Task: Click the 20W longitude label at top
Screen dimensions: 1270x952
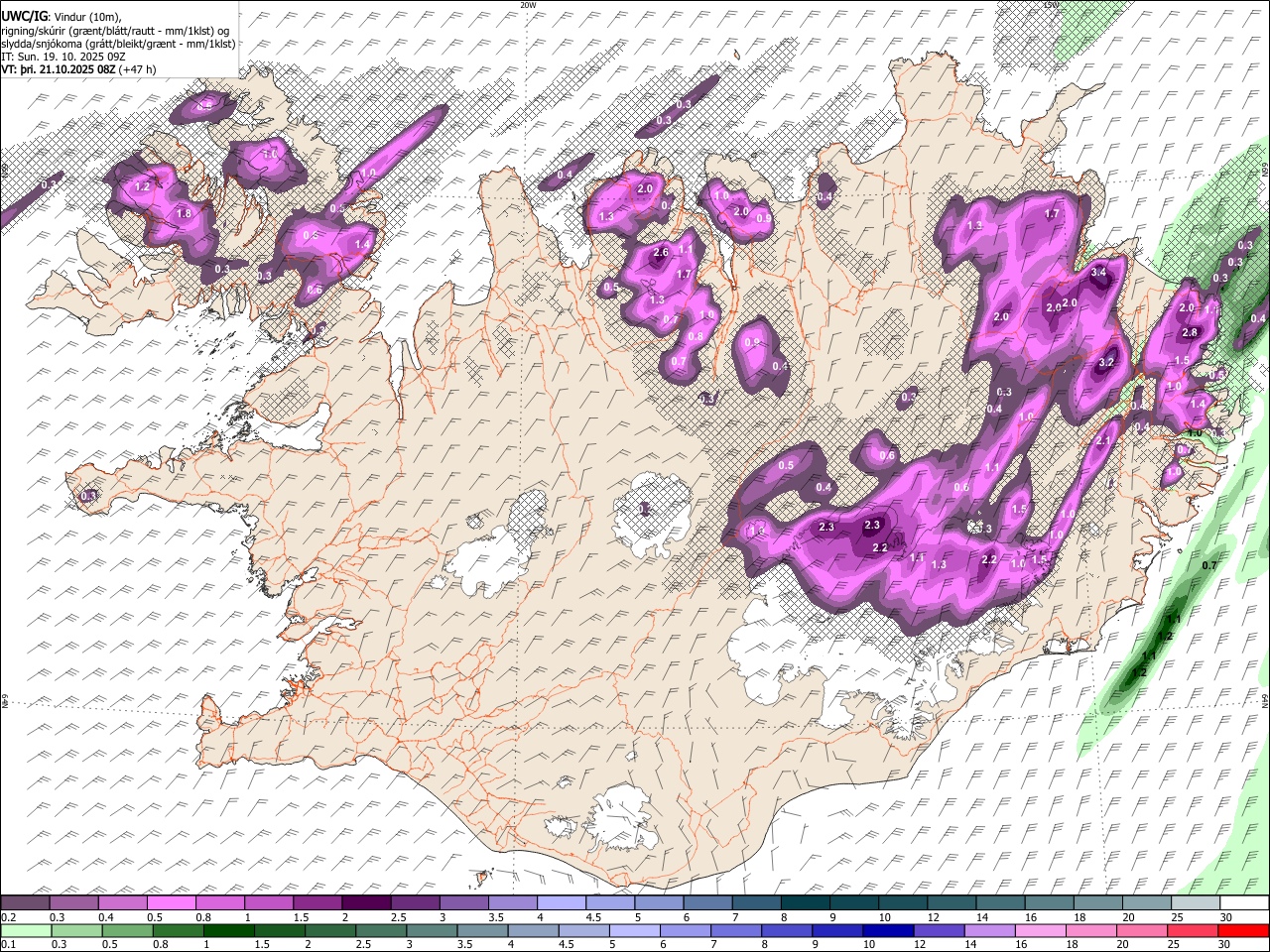Action: coord(528,5)
